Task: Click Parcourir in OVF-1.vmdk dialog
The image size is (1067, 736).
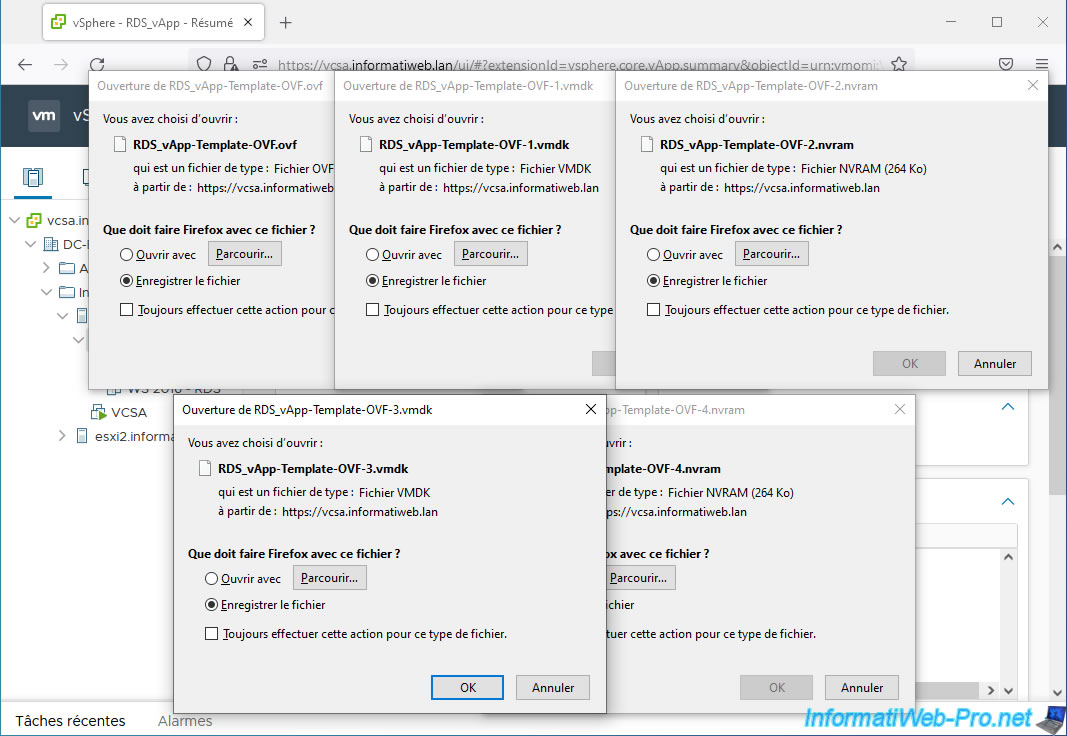Action: coord(491,254)
